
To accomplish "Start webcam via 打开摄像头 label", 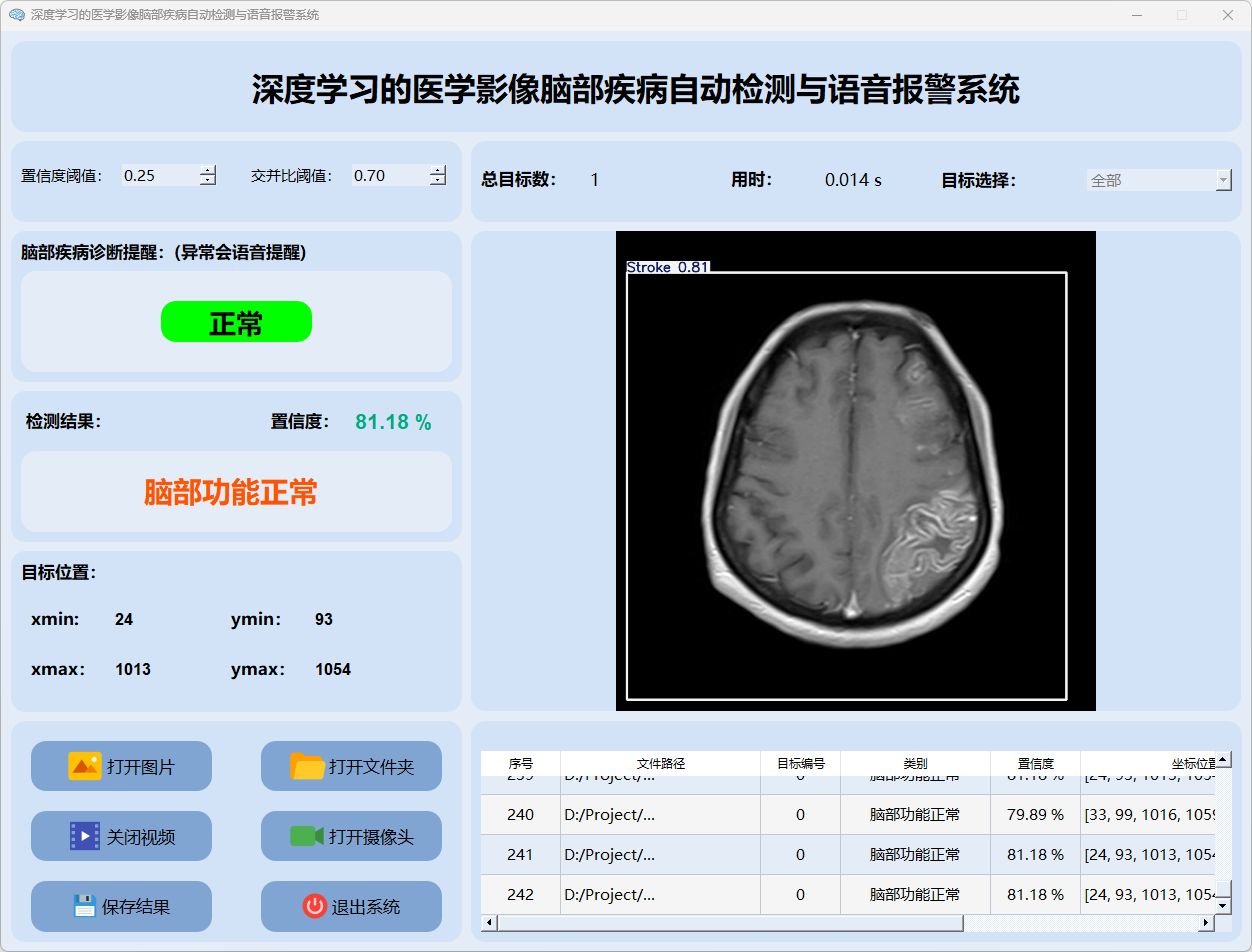I will [371, 837].
